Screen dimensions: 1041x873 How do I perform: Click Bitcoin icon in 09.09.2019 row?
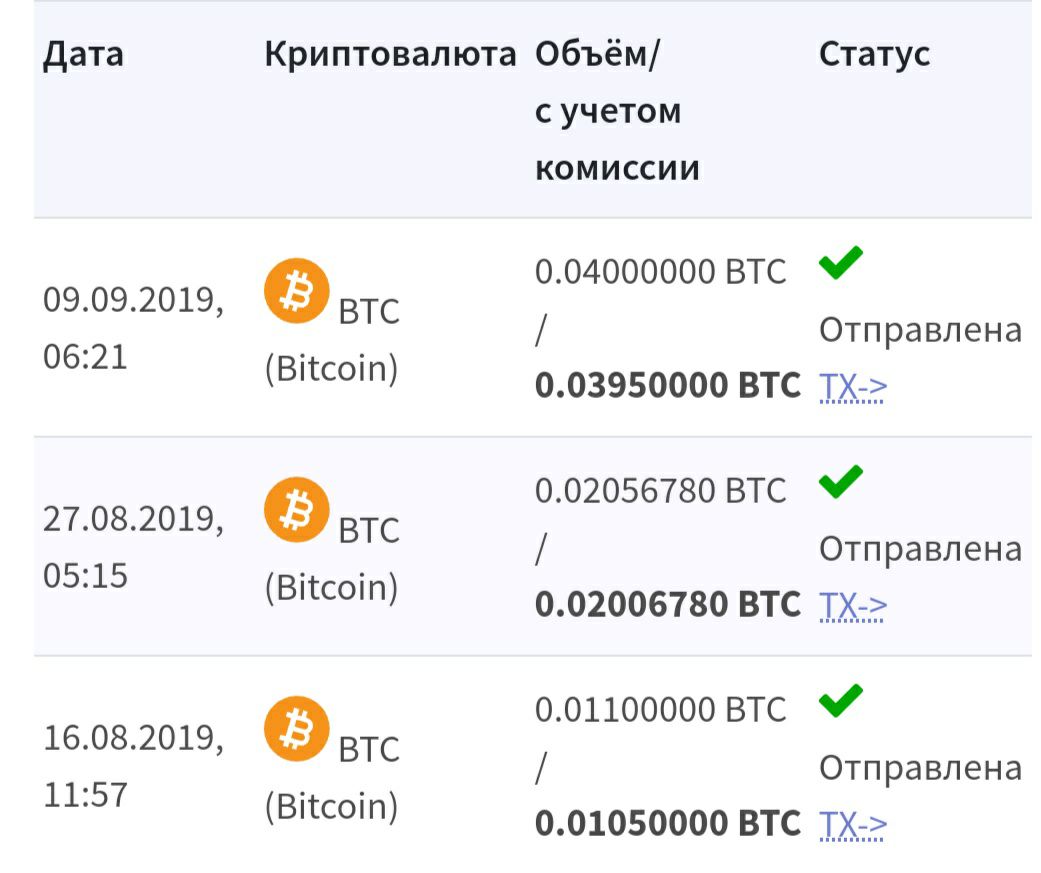296,291
